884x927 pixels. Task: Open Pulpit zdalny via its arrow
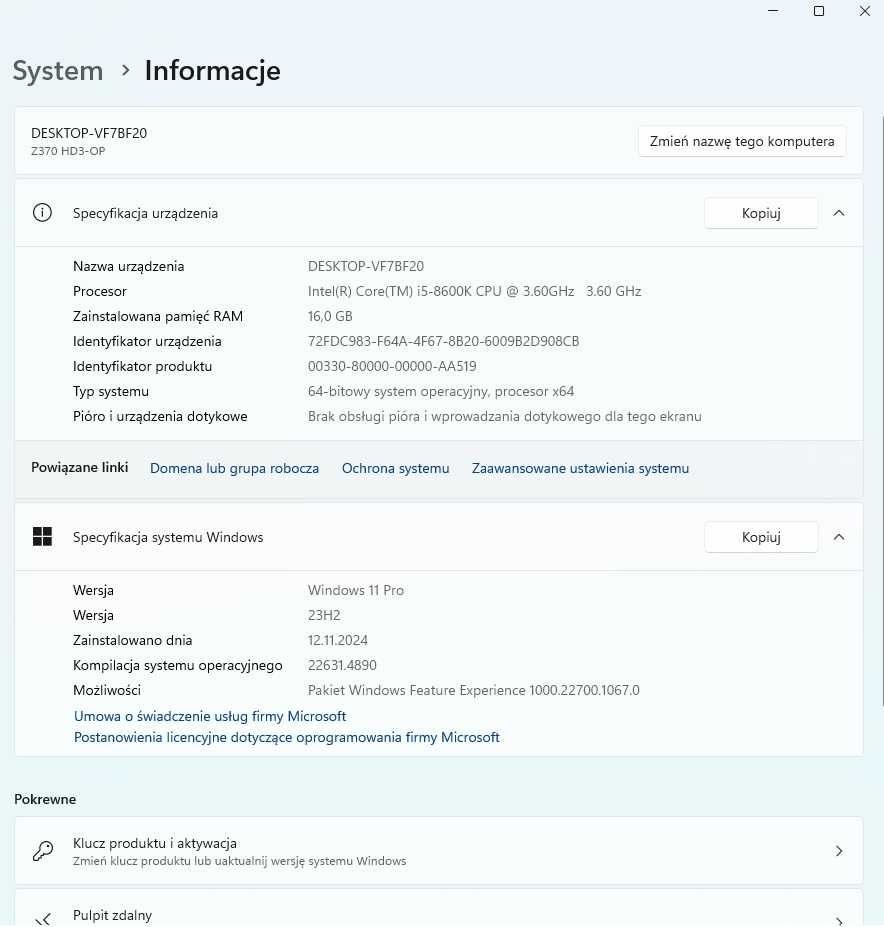(839, 921)
